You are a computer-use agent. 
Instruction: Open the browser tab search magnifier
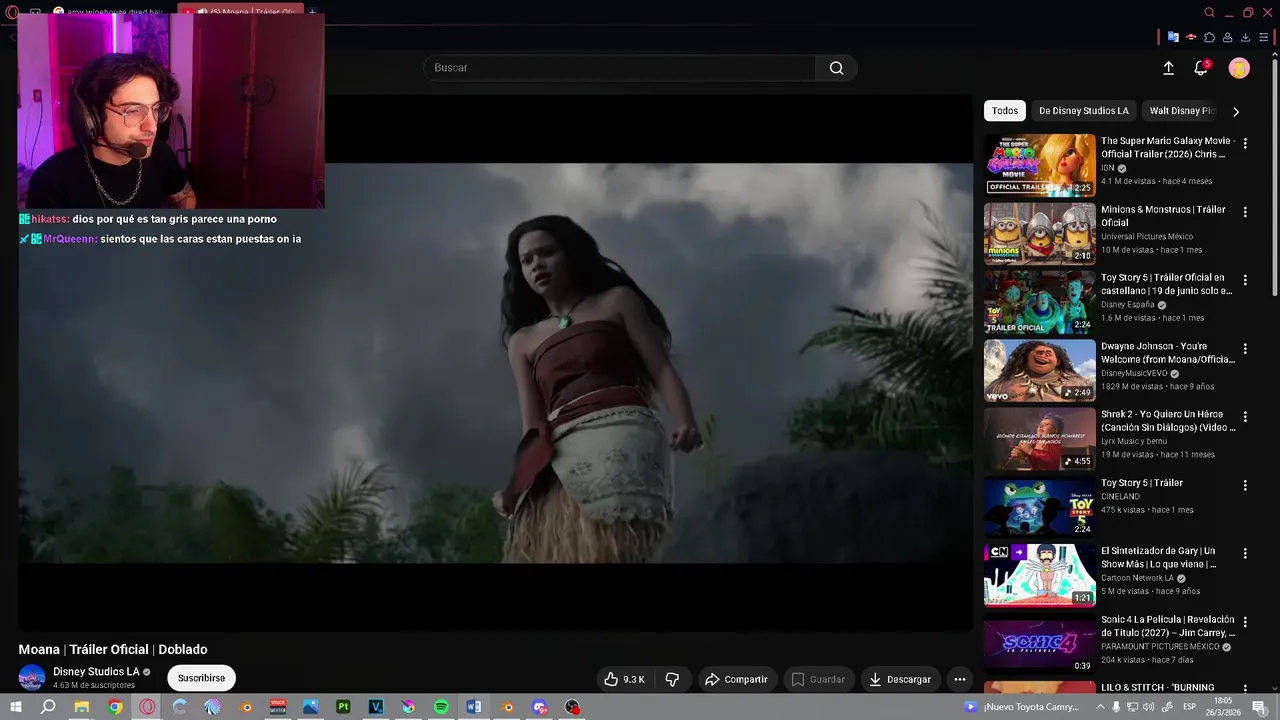(x=1209, y=12)
